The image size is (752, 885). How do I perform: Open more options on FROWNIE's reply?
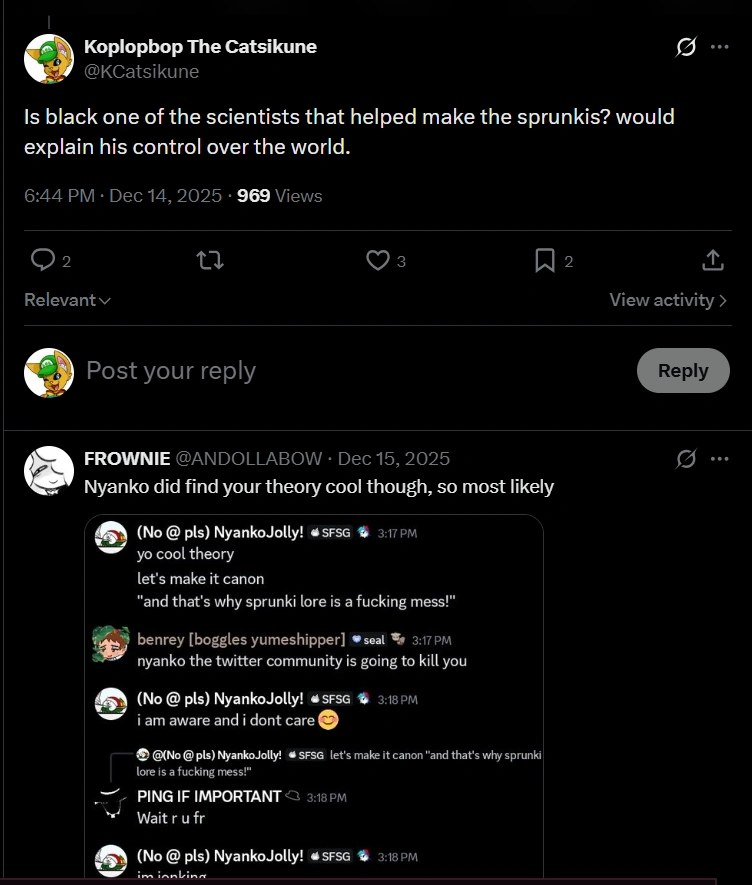tap(720, 459)
